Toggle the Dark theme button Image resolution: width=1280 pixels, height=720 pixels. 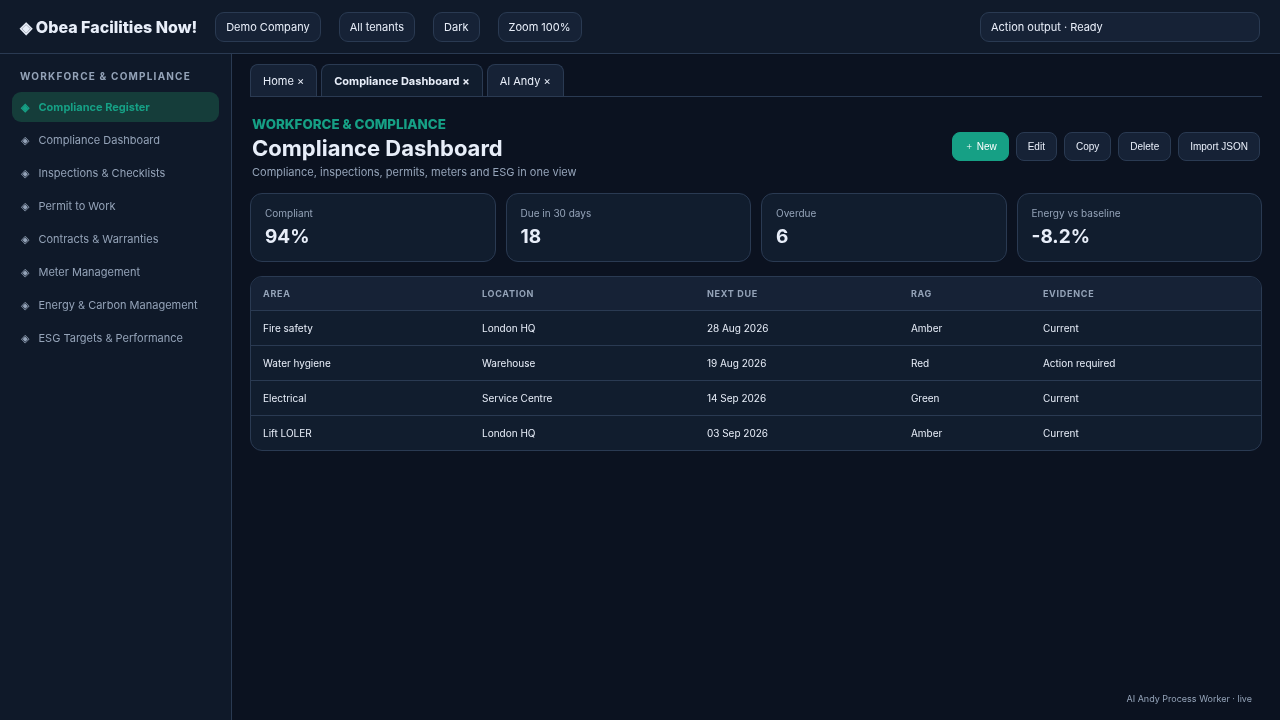point(456,27)
